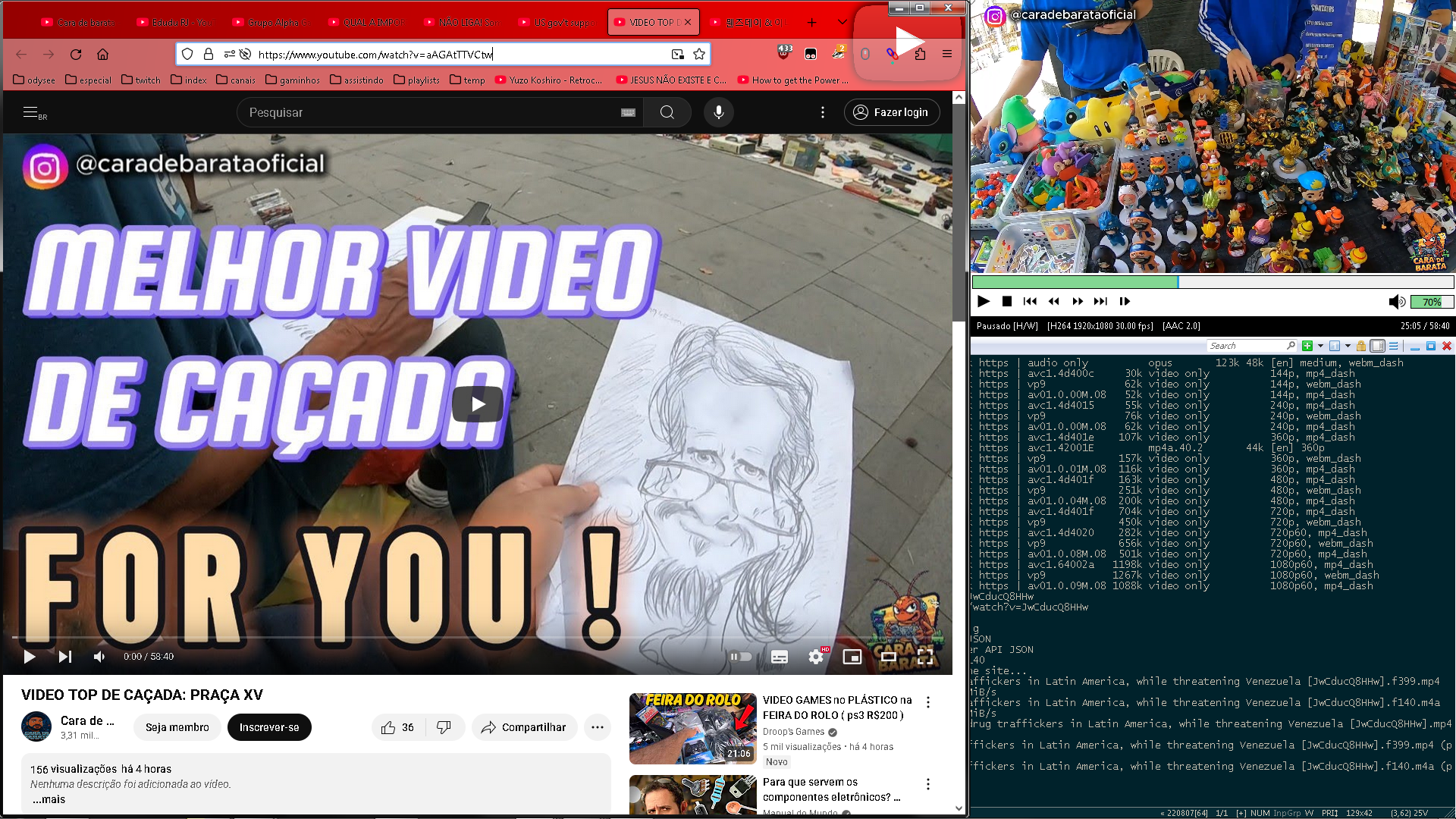
Task: Go to the browser home page
Action: click(x=103, y=54)
